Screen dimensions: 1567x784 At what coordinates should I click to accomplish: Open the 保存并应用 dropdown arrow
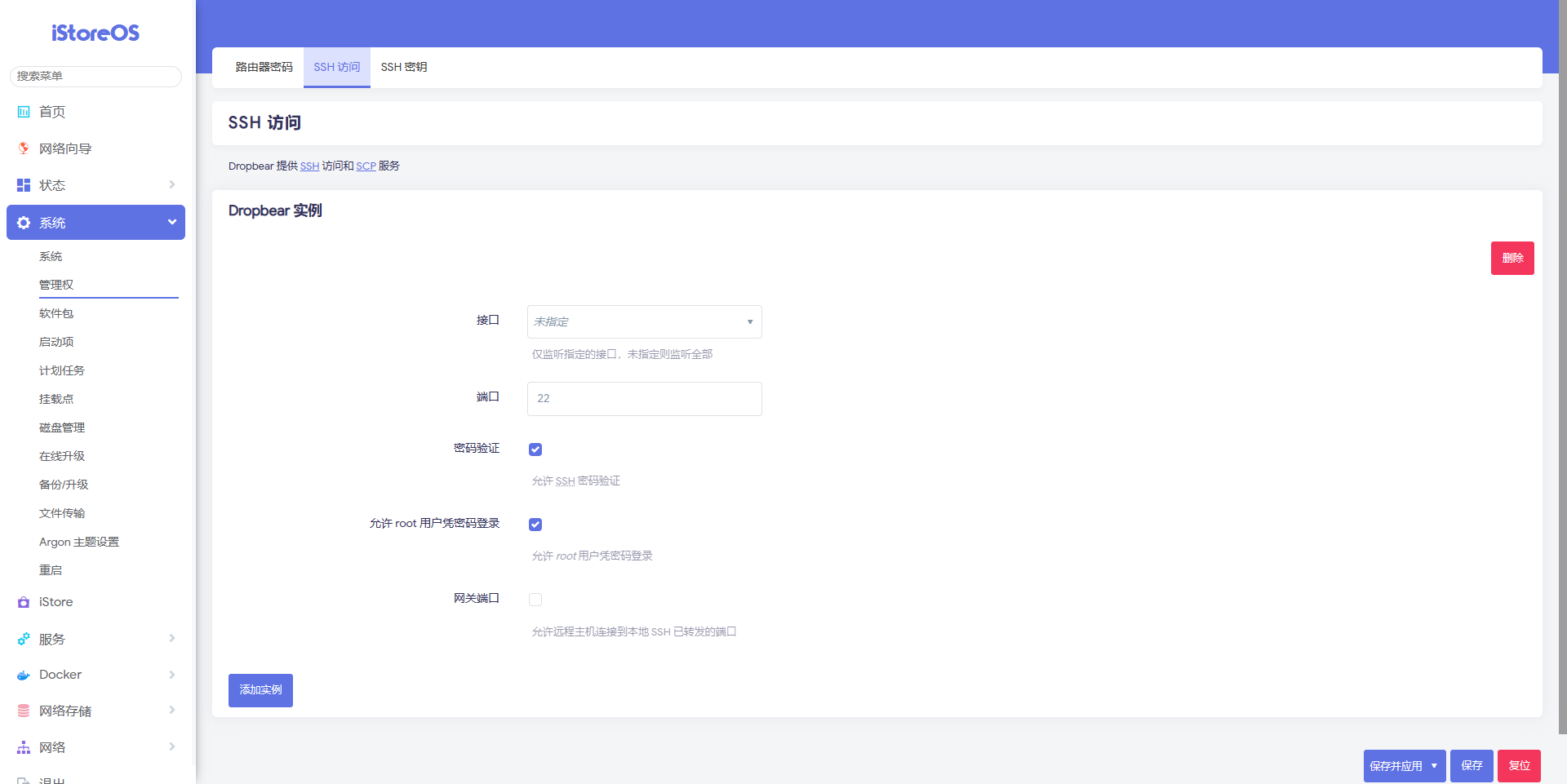[x=1434, y=766]
